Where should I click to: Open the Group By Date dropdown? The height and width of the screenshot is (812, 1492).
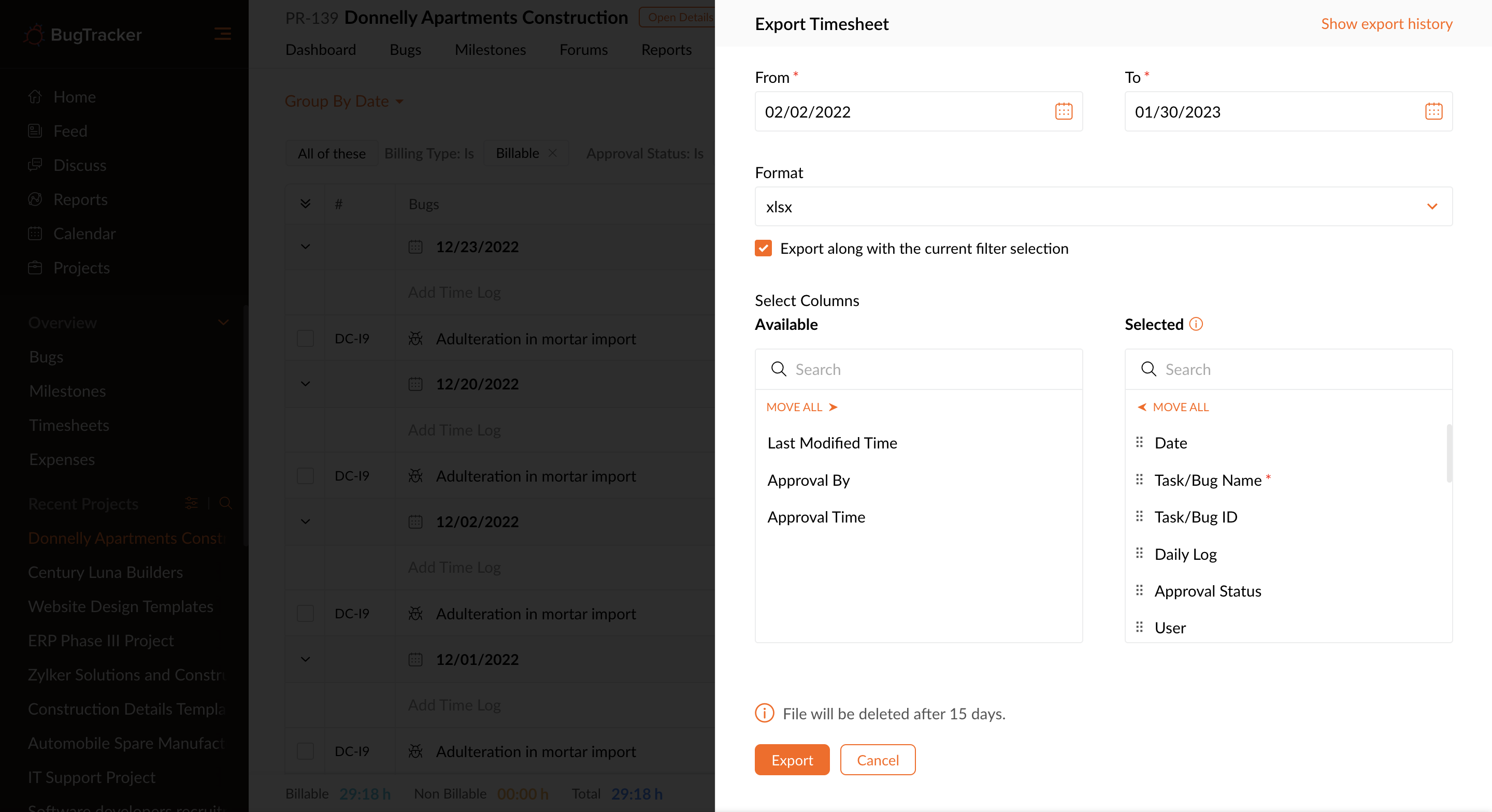coord(344,101)
